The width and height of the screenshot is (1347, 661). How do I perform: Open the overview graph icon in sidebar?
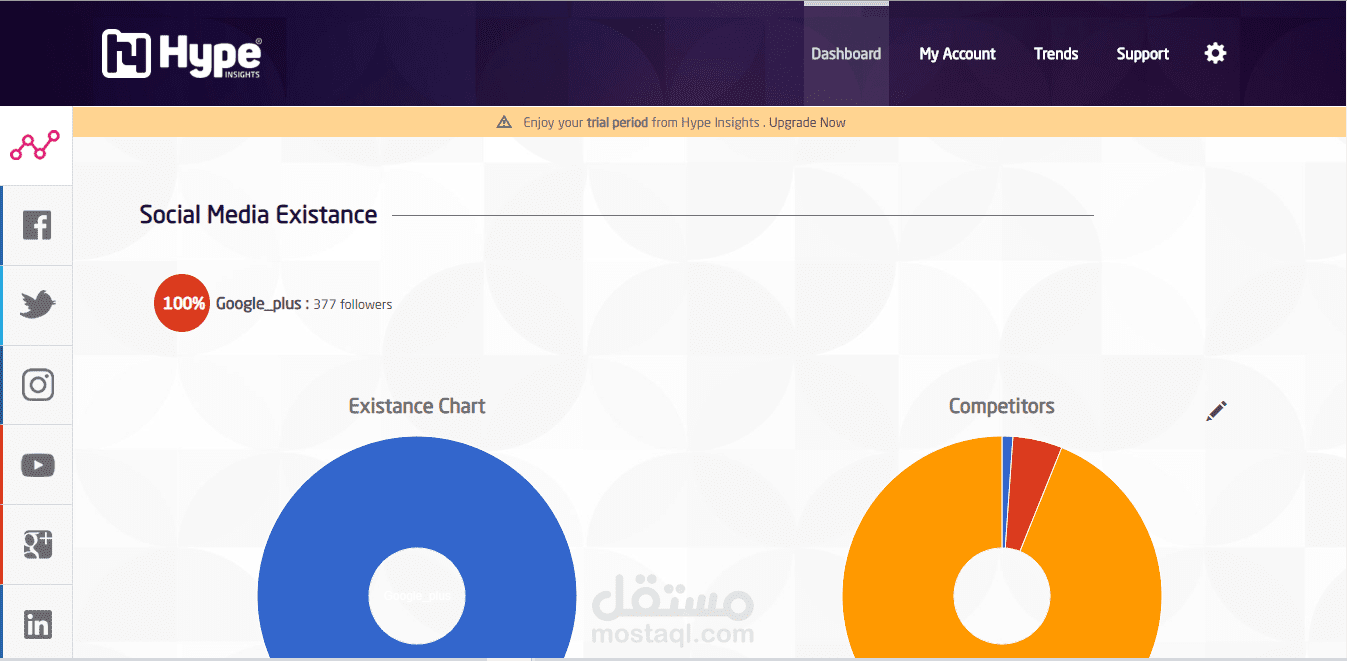point(35,146)
